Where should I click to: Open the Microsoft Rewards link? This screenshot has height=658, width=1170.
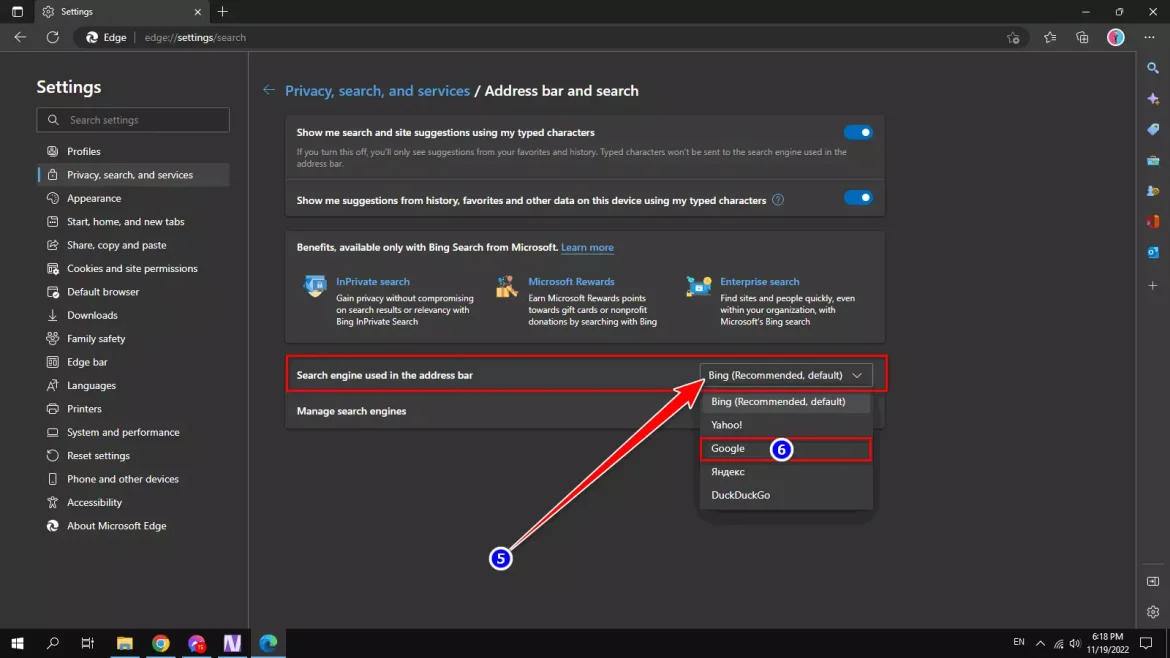[x=572, y=281]
